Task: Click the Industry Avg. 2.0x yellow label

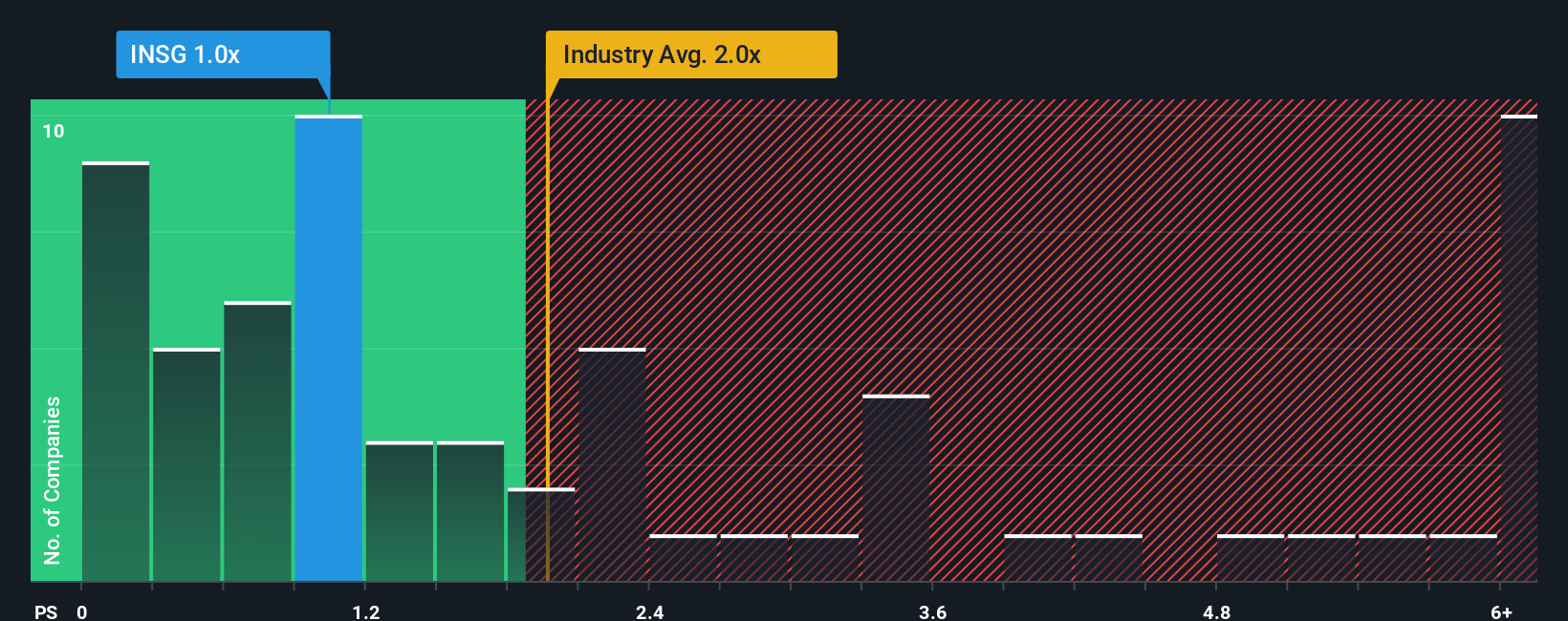Action: pos(691,54)
